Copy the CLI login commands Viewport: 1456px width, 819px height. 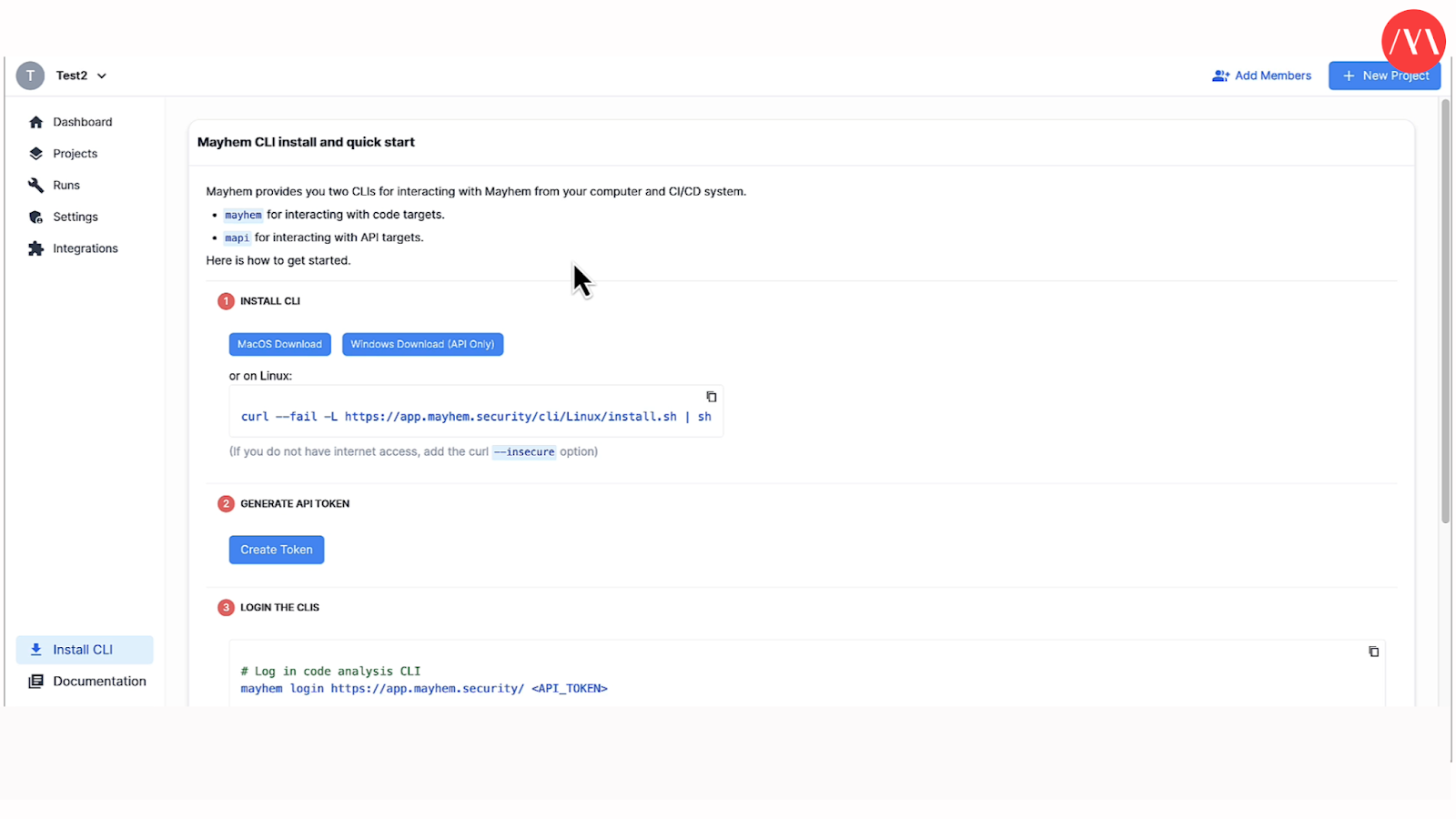click(1373, 652)
